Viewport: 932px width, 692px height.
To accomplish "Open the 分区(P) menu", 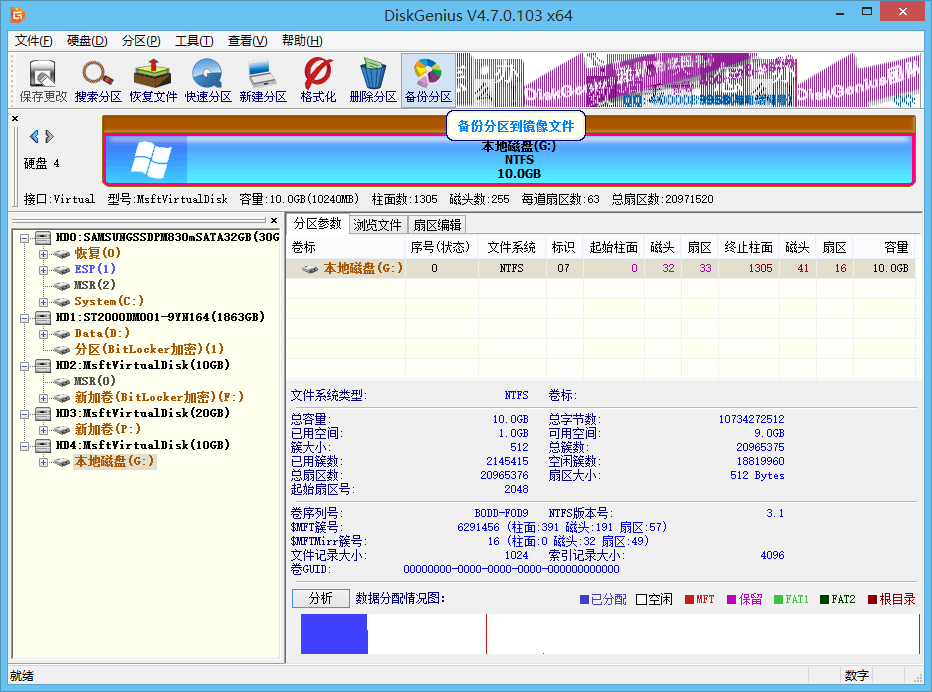I will tap(141, 40).
